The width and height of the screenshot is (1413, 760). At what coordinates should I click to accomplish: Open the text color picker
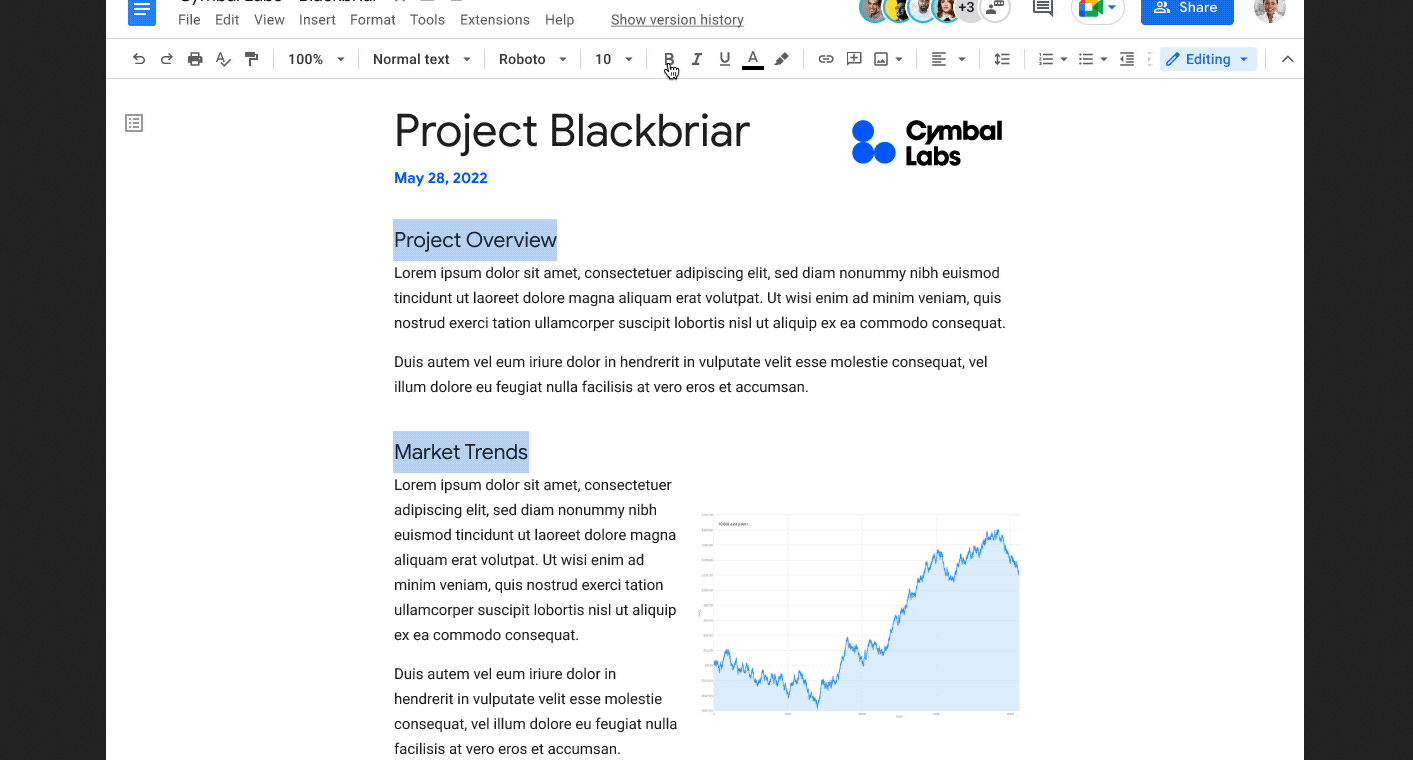[753, 59]
